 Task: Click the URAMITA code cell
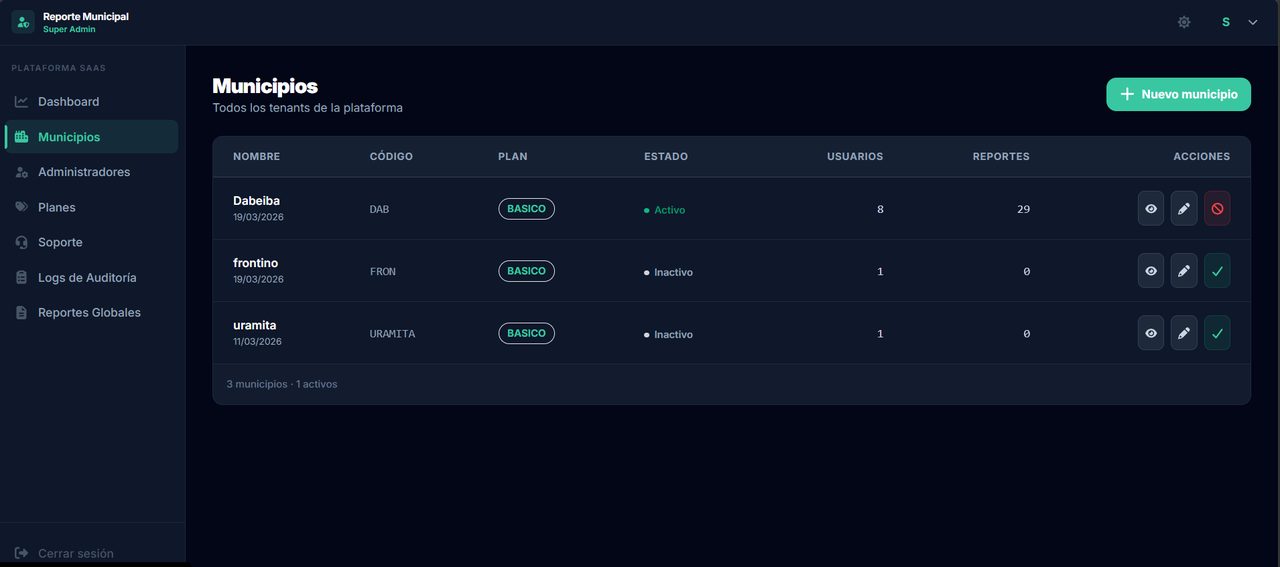tap(392, 334)
